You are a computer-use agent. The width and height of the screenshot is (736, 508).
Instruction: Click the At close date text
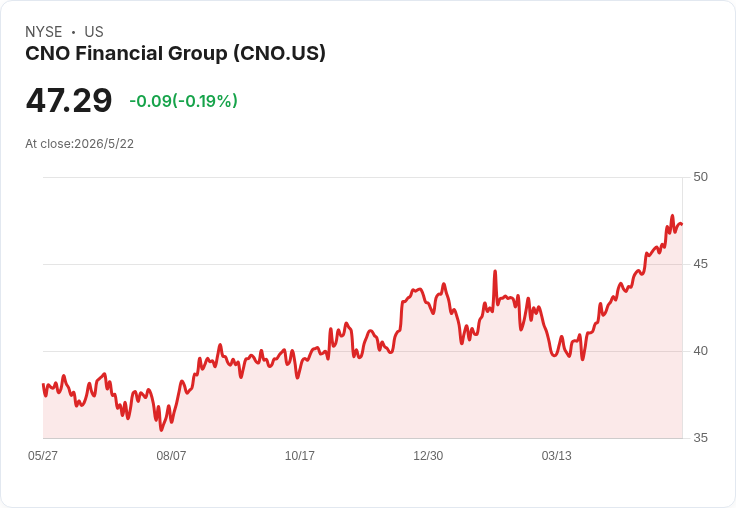point(79,144)
